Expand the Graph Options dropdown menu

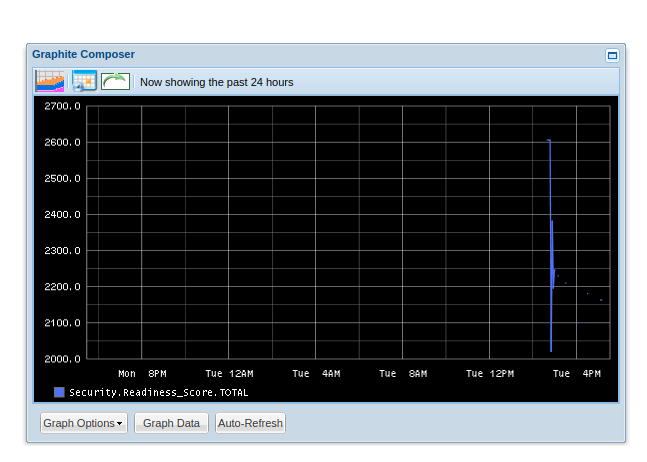[83, 423]
